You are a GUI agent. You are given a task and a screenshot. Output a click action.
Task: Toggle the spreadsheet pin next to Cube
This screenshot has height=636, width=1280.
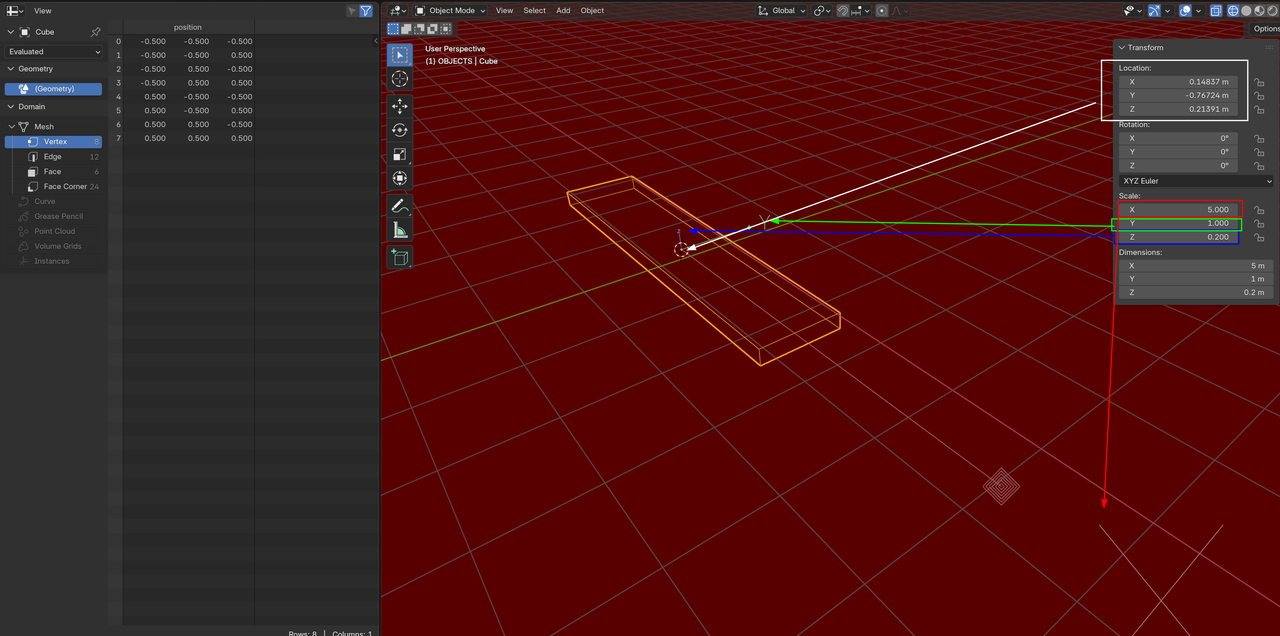pos(96,32)
